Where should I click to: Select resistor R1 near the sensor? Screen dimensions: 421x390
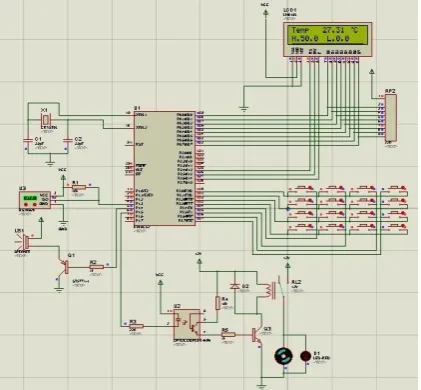79,187
